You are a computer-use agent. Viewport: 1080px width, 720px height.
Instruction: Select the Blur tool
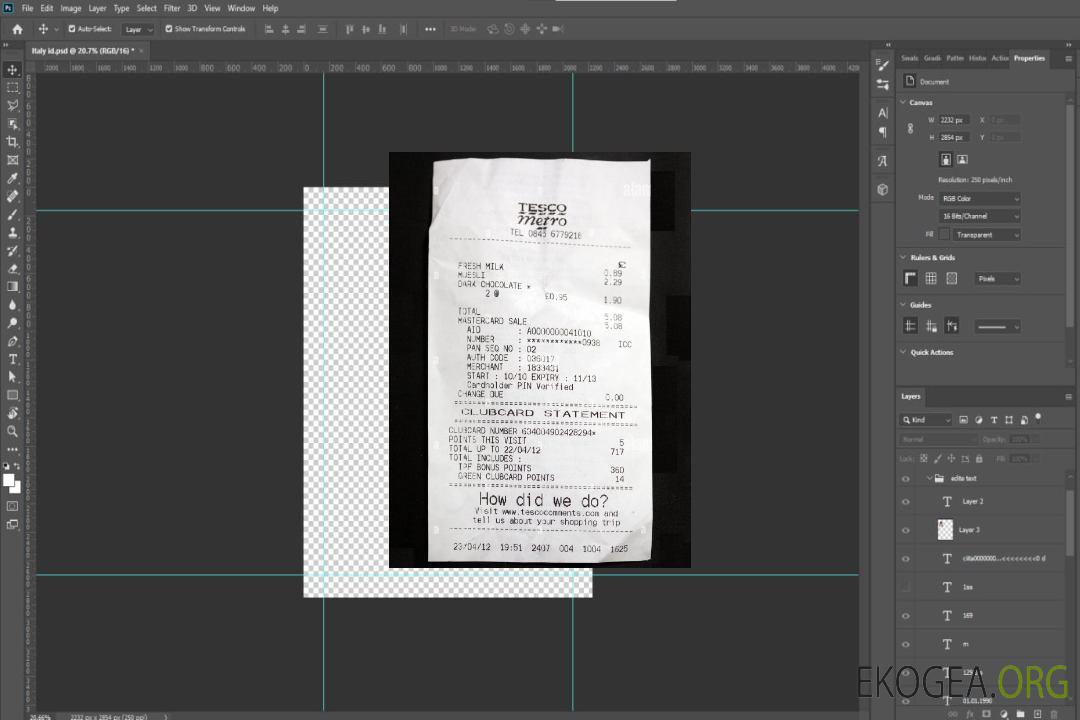click(12, 305)
